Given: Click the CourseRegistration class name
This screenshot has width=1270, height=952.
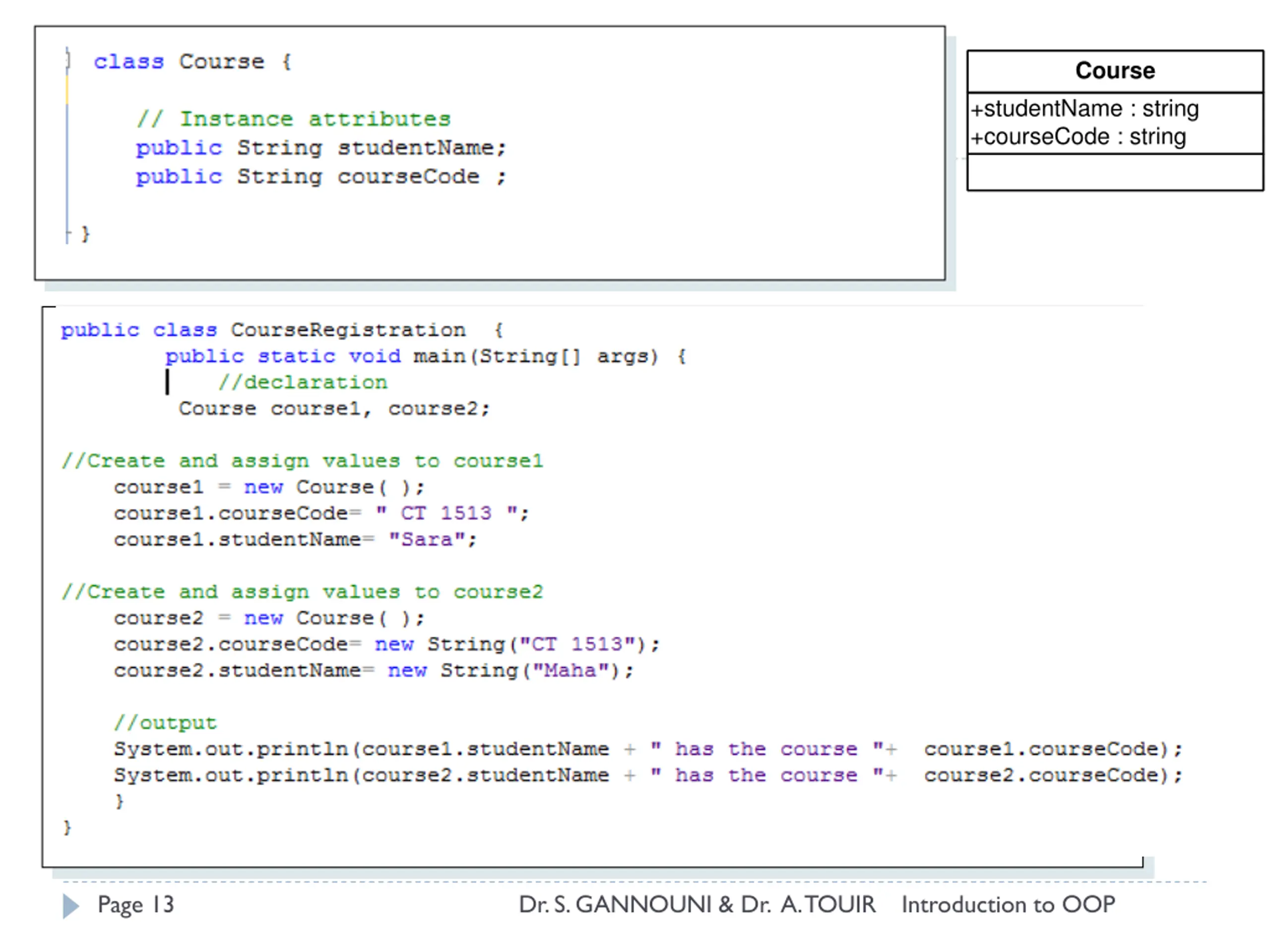Looking at the screenshot, I should 348,329.
